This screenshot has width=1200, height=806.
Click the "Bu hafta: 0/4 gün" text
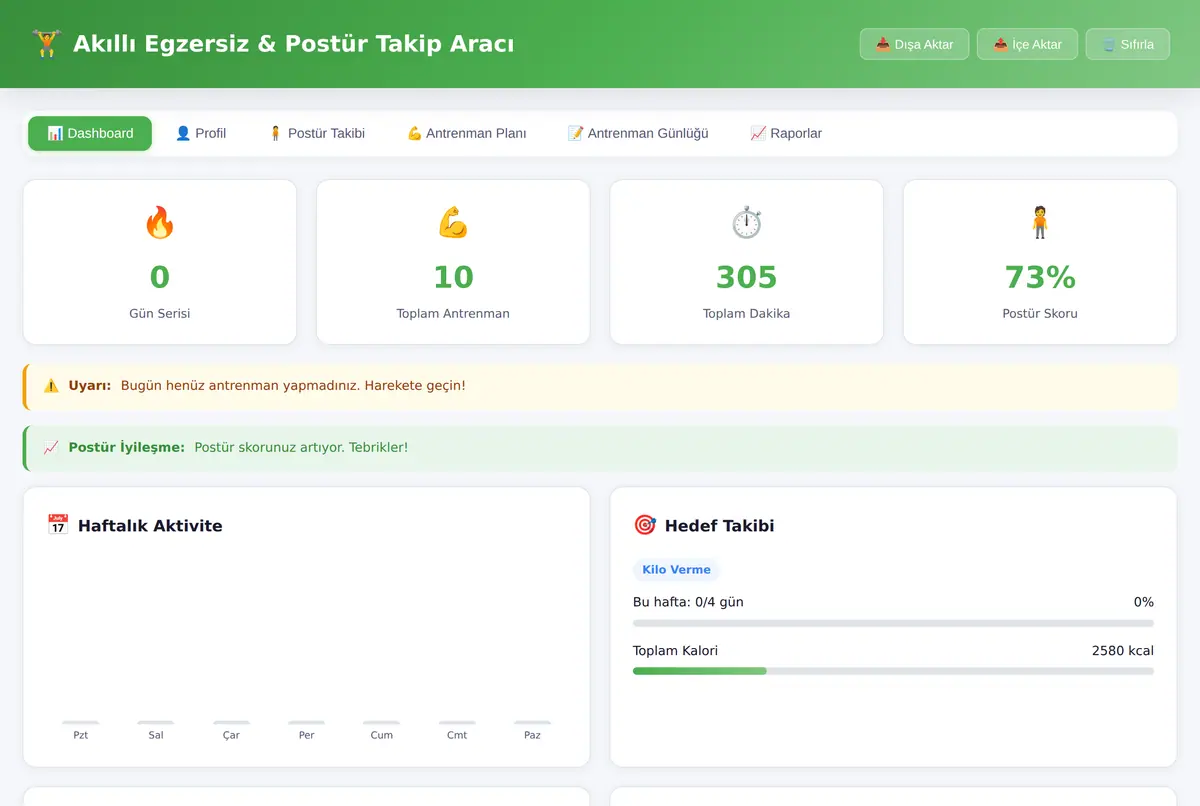688,602
